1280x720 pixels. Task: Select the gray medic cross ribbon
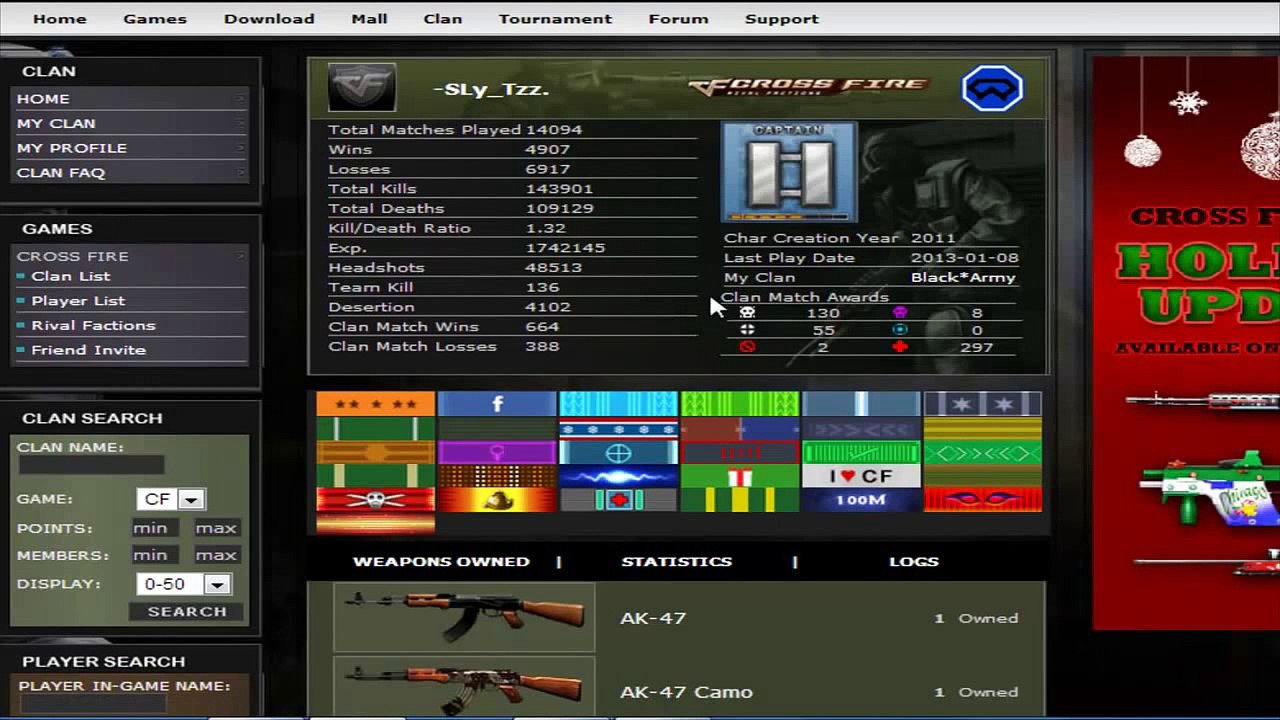coord(618,500)
